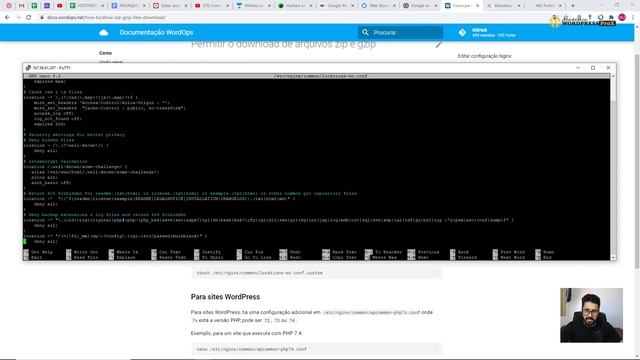Open the pinned Gmail tab
Image resolution: width=640 pixels, height=360 pixels.
pyautogui.click(x=22, y=6)
